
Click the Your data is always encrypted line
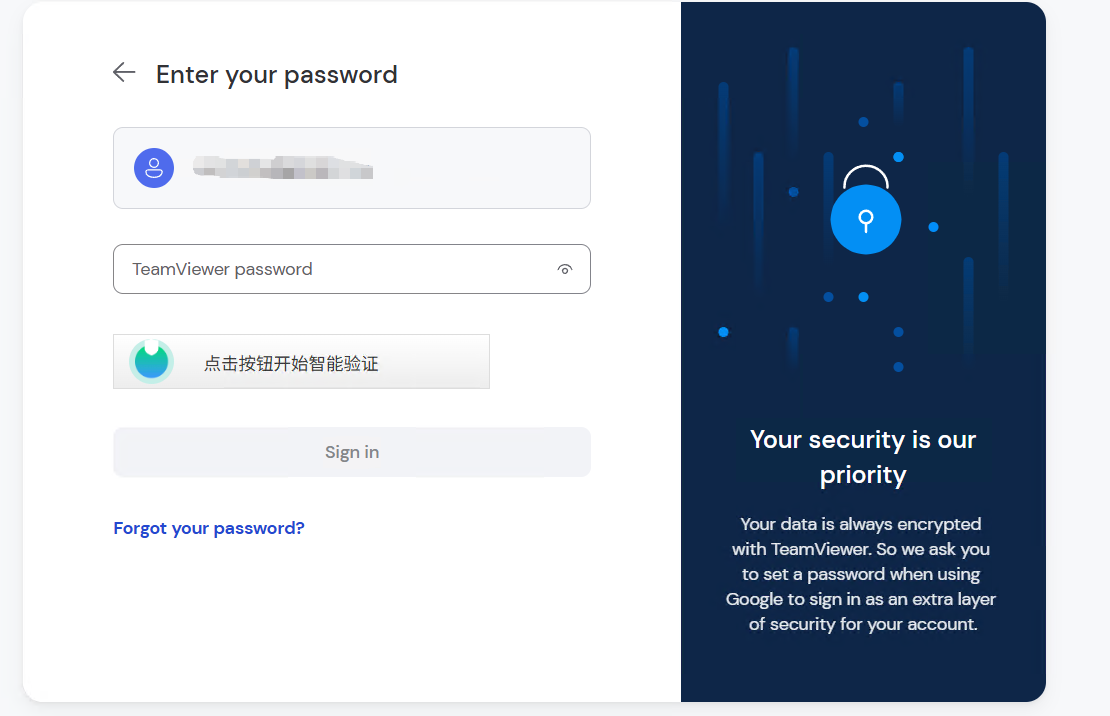point(861,524)
